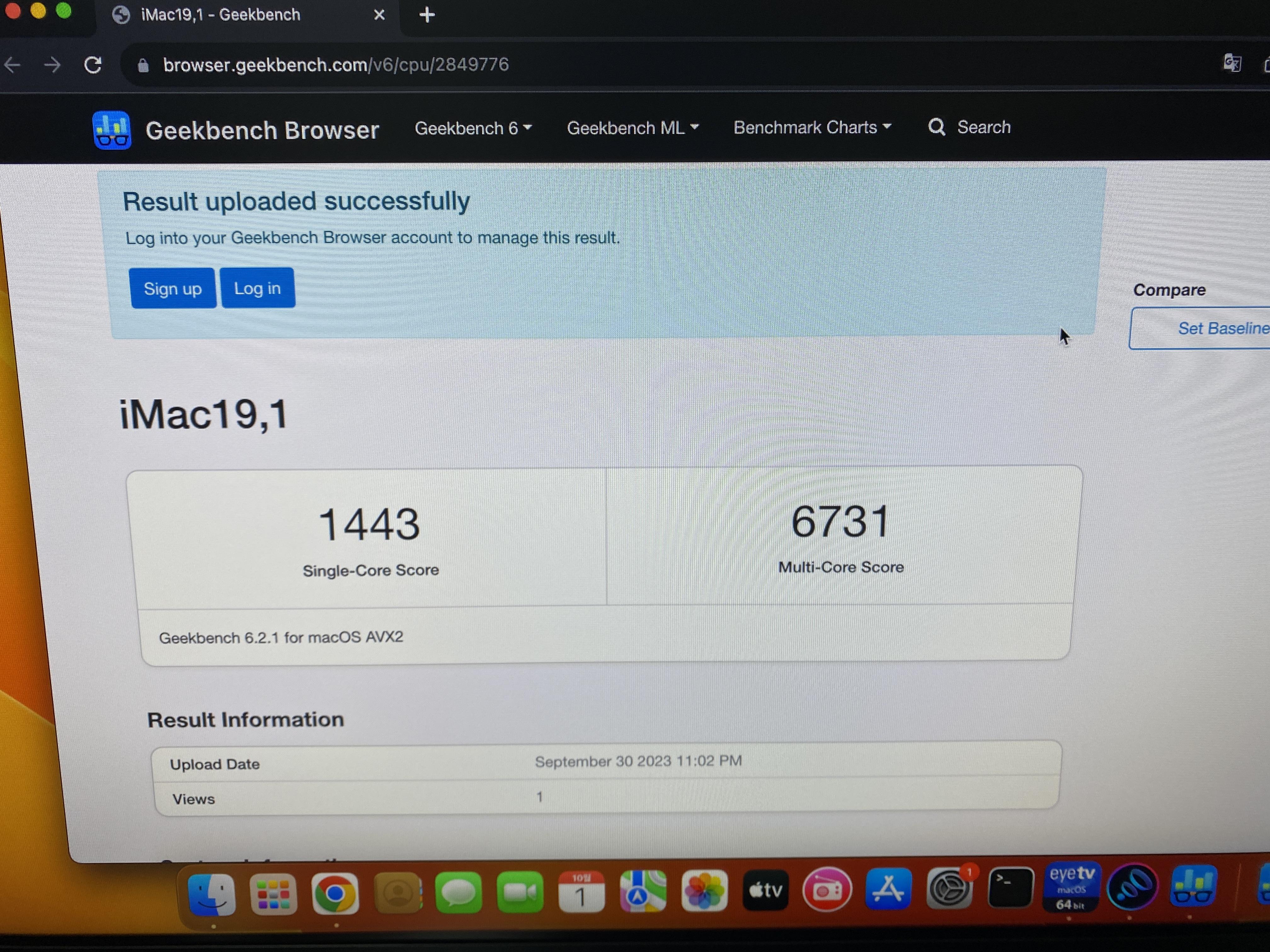Click the Sign up button
The height and width of the screenshot is (952, 1270).
tap(172, 288)
